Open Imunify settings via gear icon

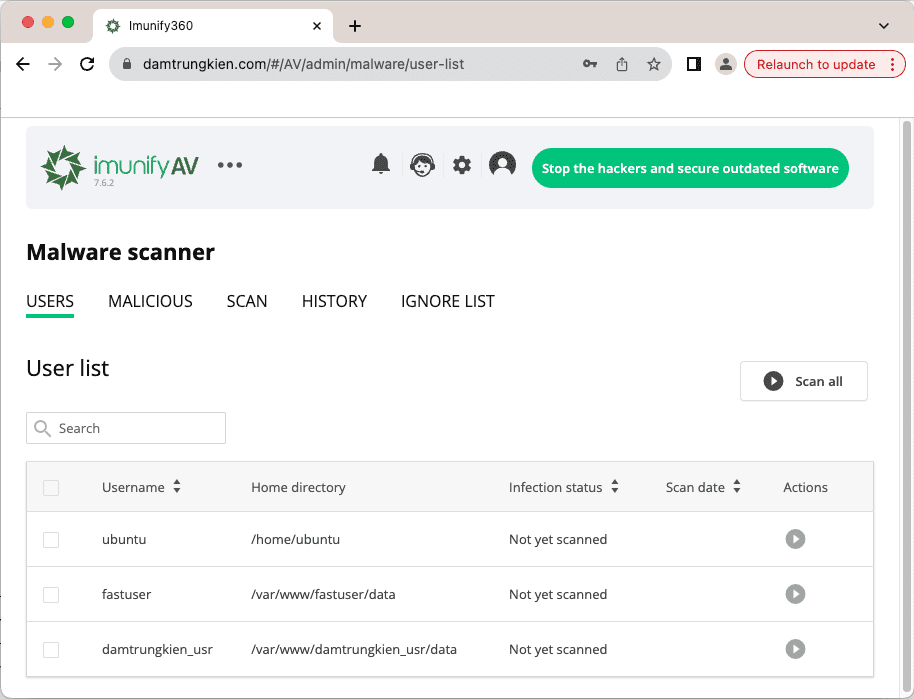click(x=461, y=164)
